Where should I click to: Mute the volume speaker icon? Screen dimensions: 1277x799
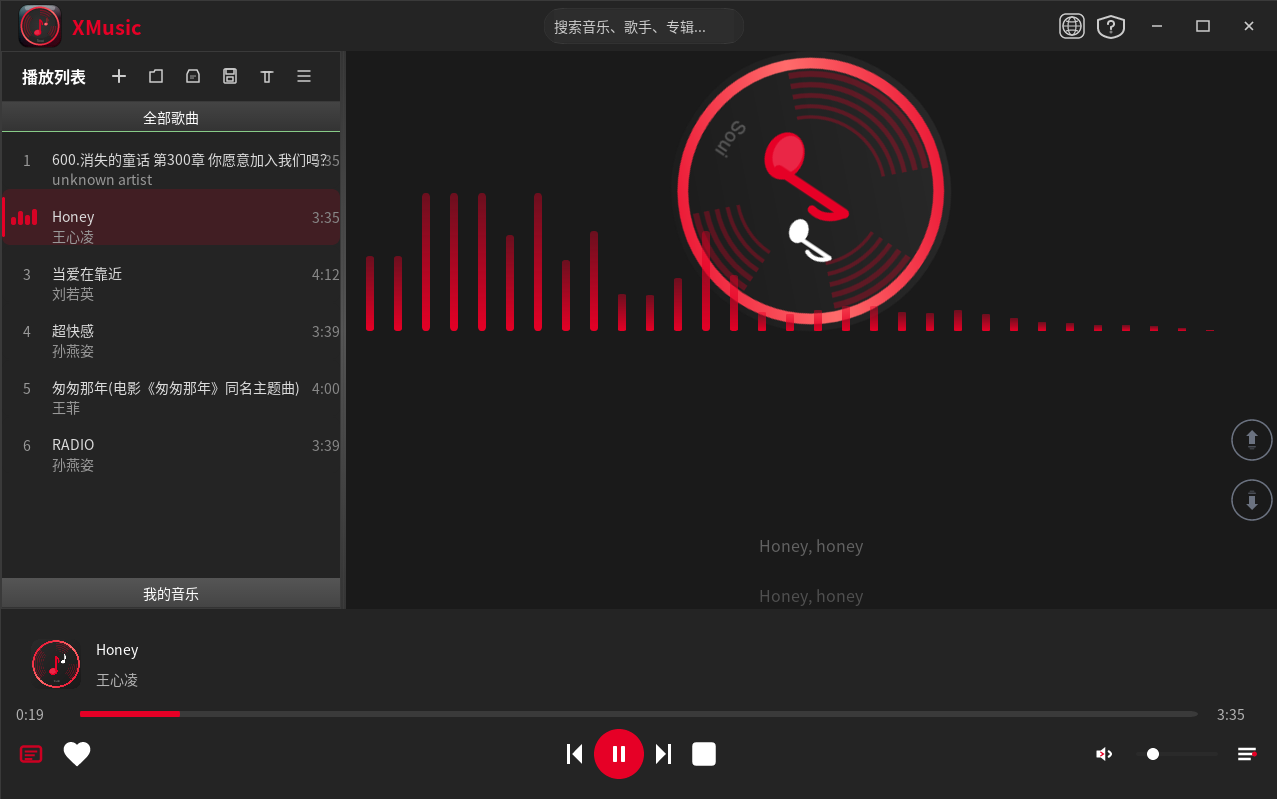(x=1104, y=754)
